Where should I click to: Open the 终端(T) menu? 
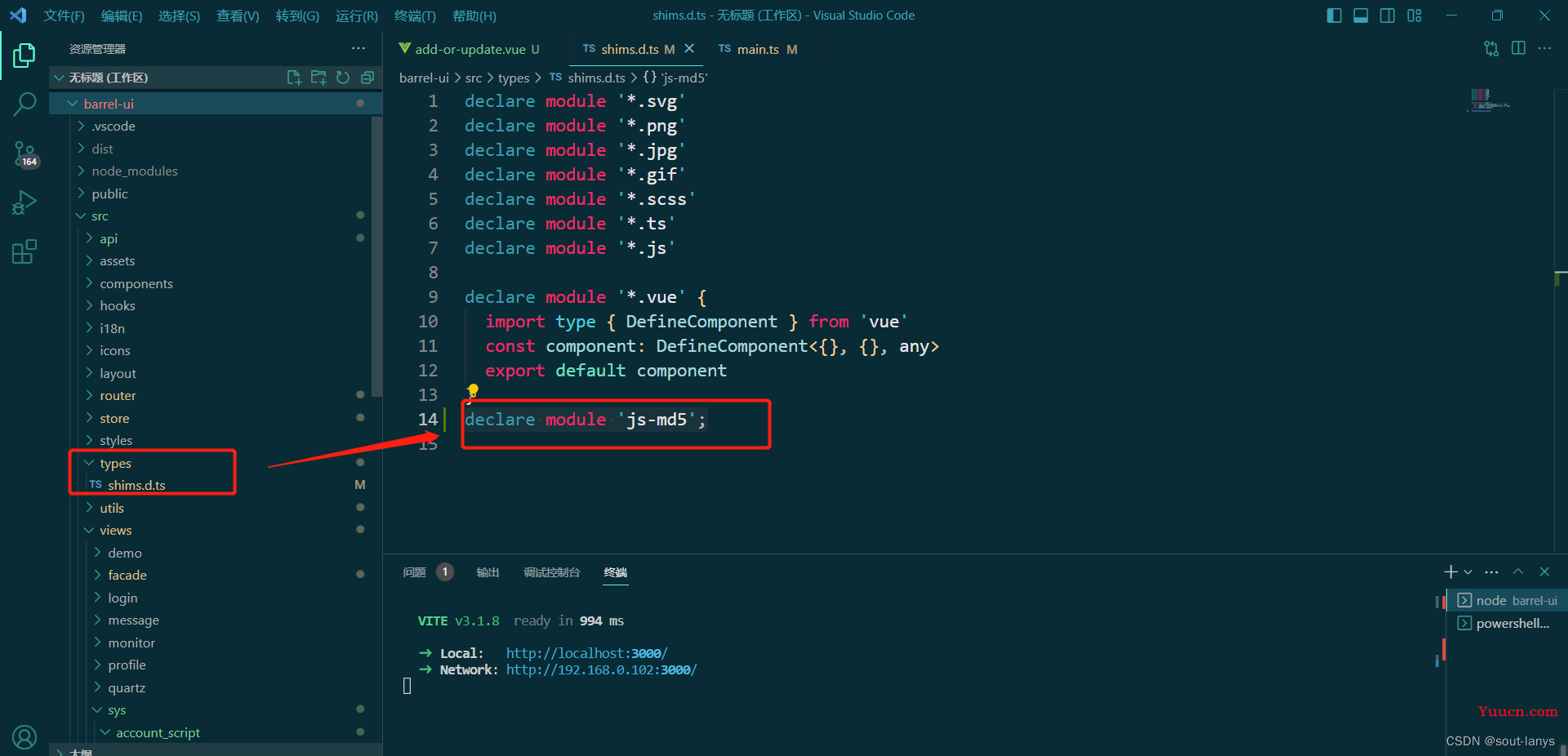click(415, 16)
